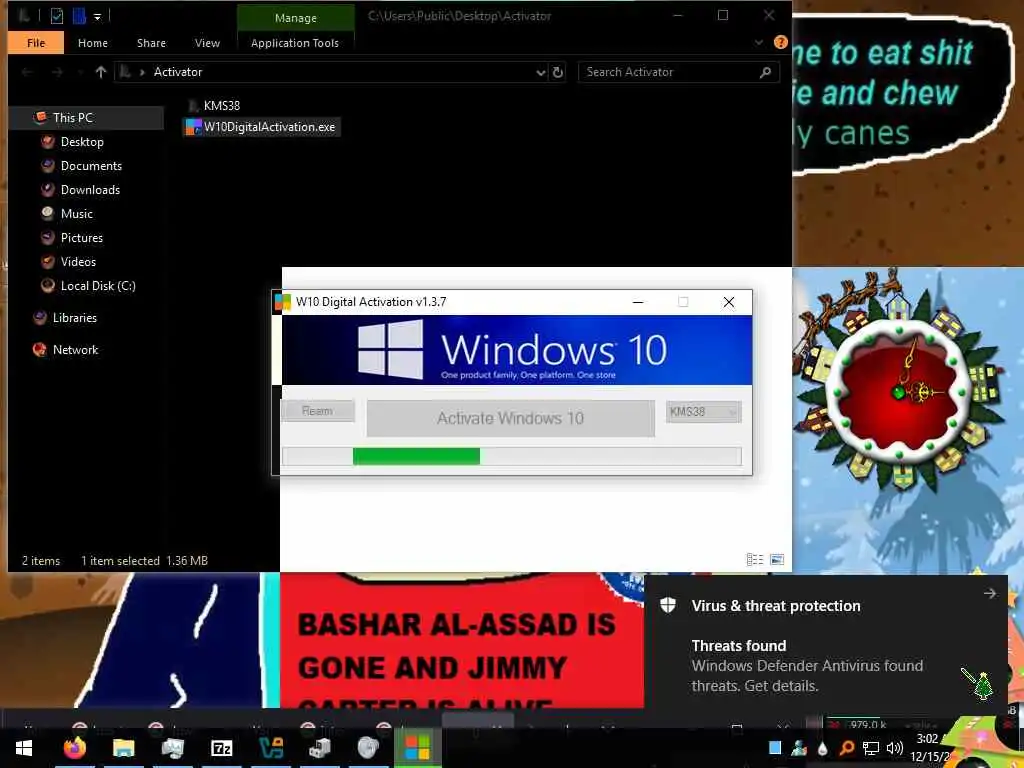
Task: Close the W10 Digital Activation window
Action: coord(729,302)
